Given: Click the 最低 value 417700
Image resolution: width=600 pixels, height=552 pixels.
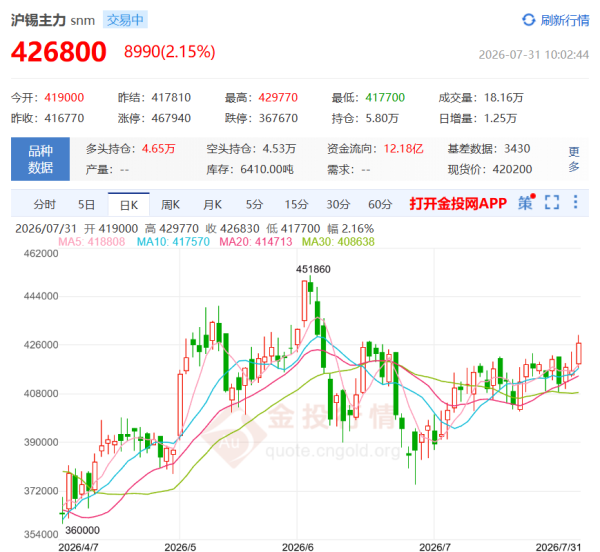Looking at the screenshot, I should (385, 98).
